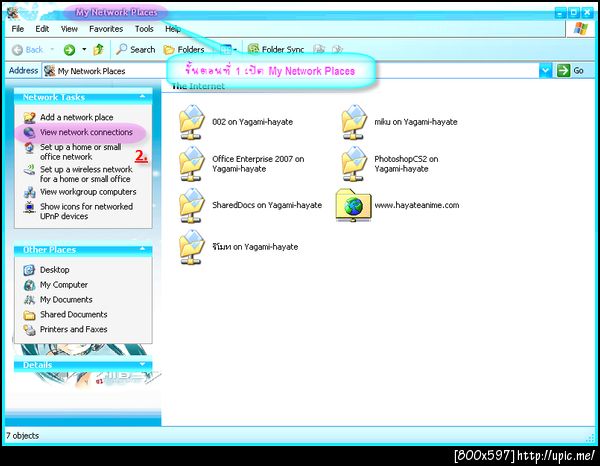
Task: Click Show icons for networked UPnP devices
Action: click(86, 211)
